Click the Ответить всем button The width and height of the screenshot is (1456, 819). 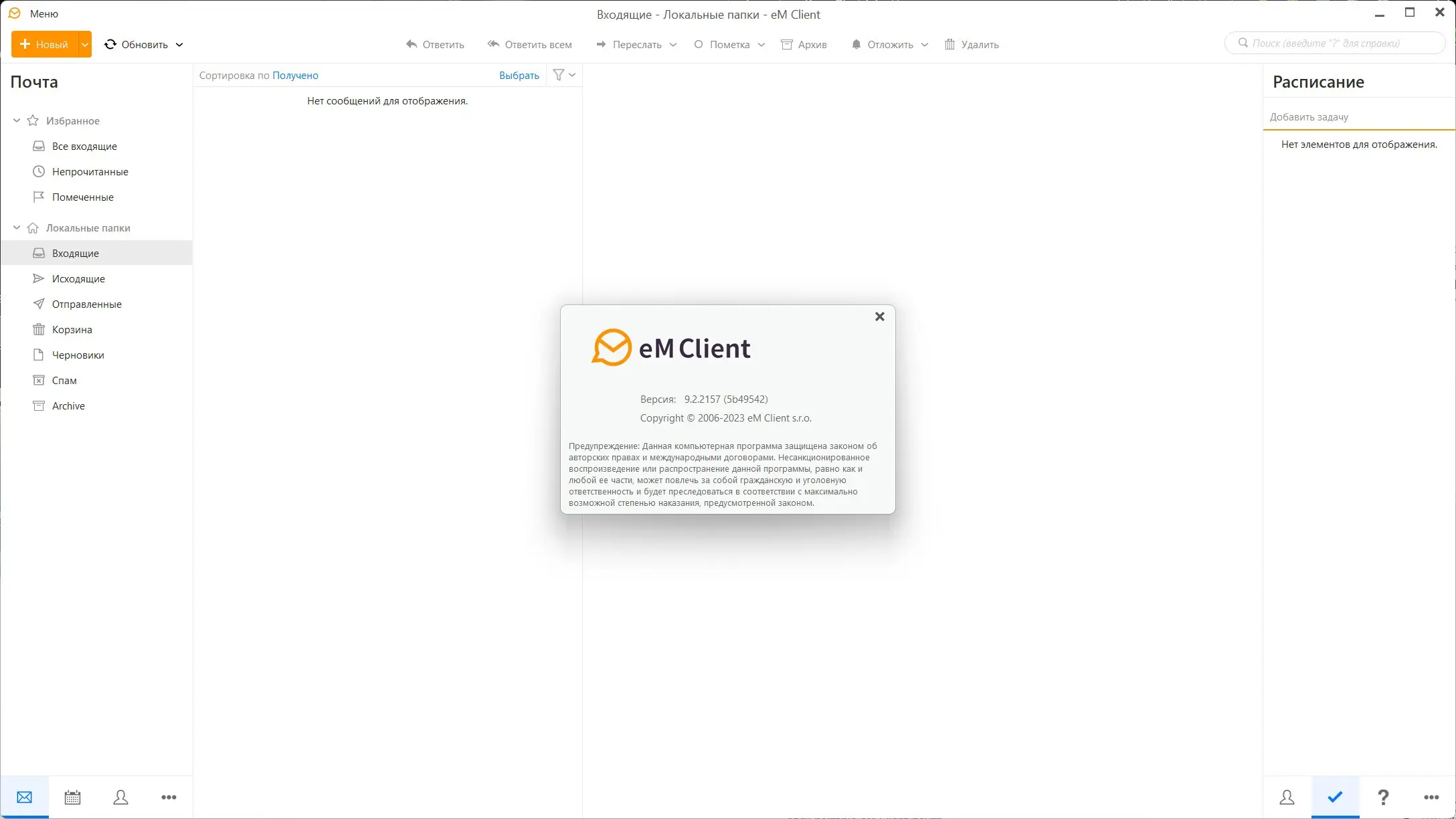coord(529,44)
